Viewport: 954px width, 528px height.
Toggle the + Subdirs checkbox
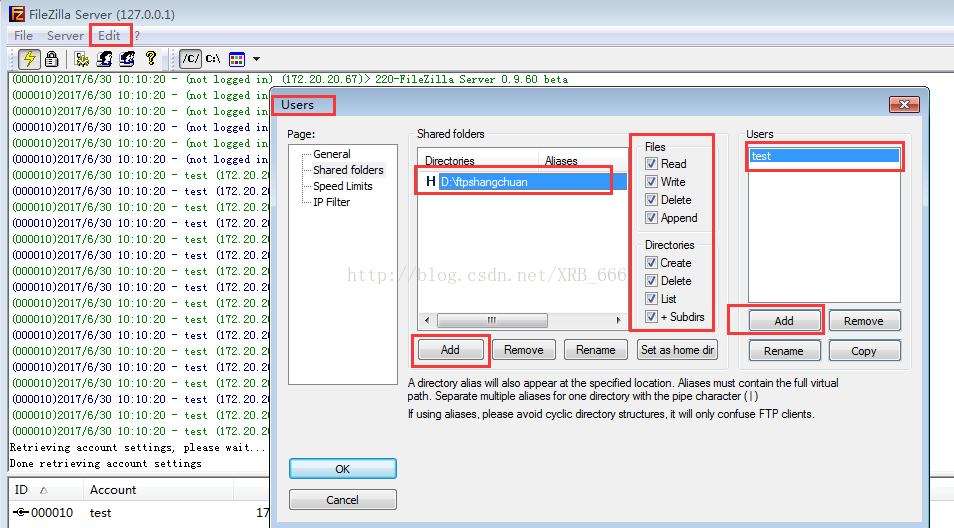(x=652, y=317)
